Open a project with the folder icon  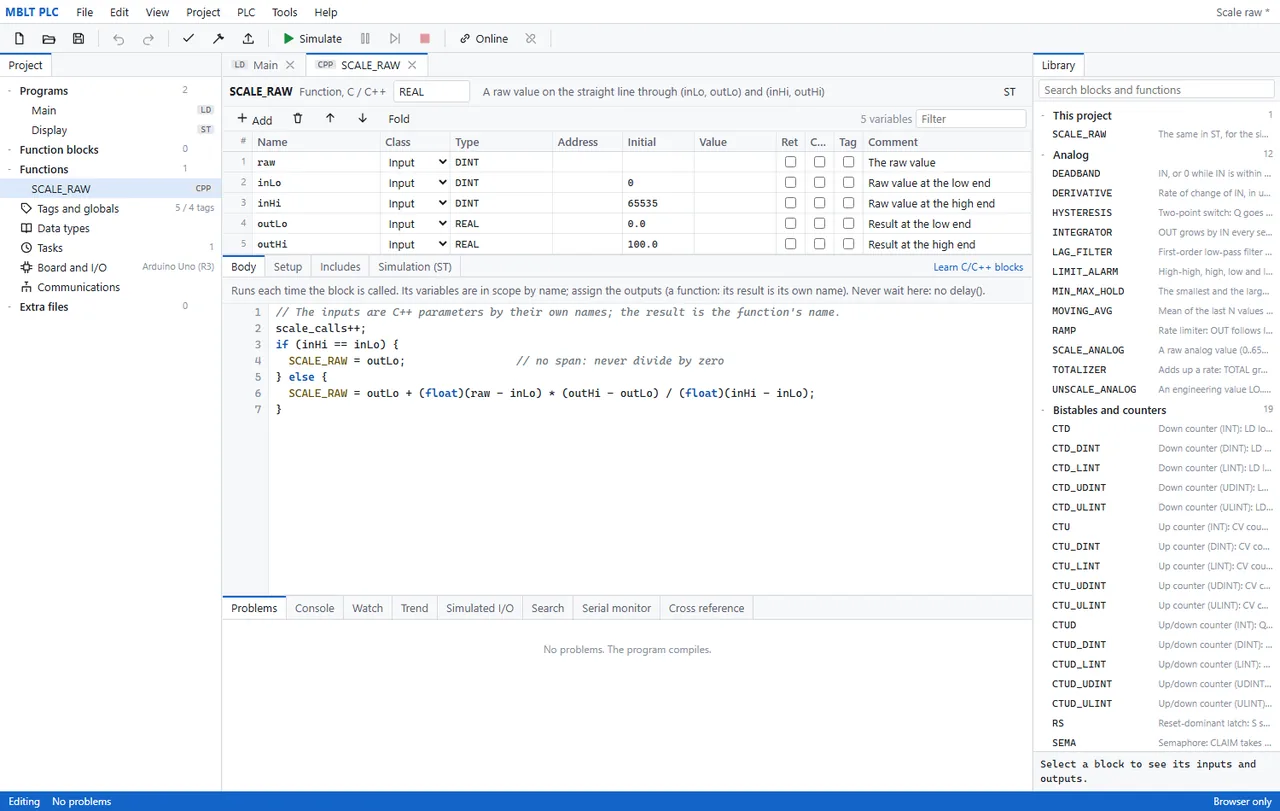[49, 39]
